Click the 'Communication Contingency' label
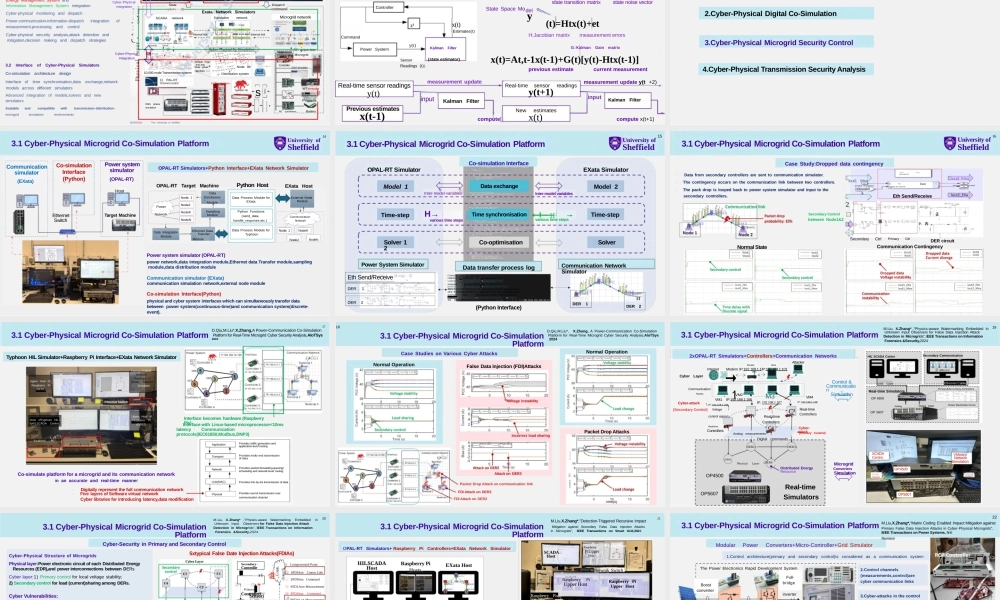1000x600 pixels. tap(909, 247)
